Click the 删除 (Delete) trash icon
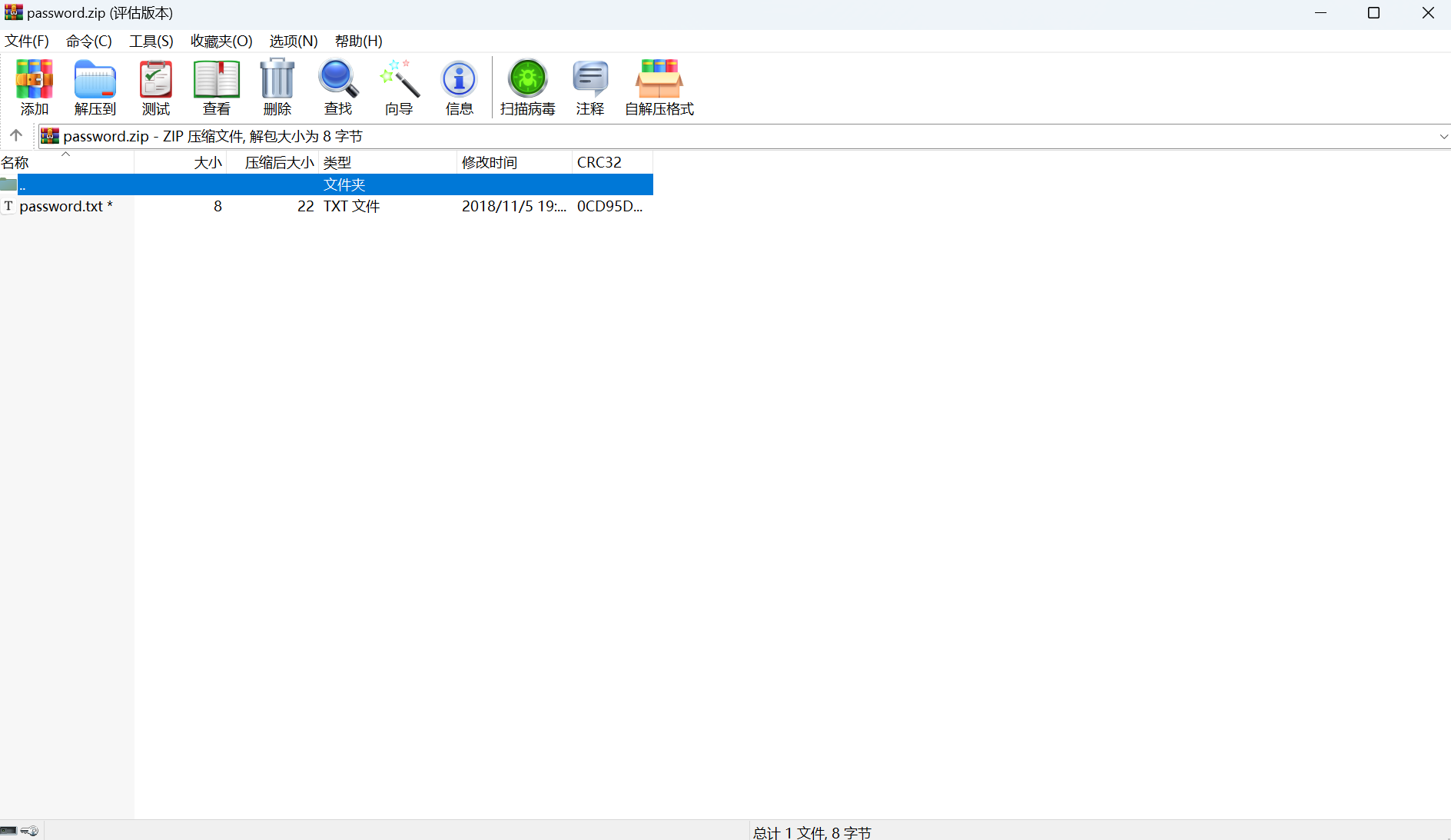Image resolution: width=1451 pixels, height=840 pixels. 277,79
